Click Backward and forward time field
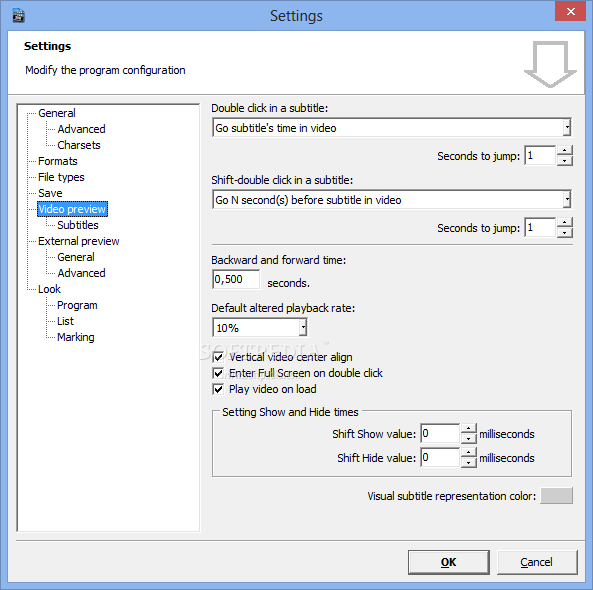This screenshot has width=593, height=590. point(236,279)
